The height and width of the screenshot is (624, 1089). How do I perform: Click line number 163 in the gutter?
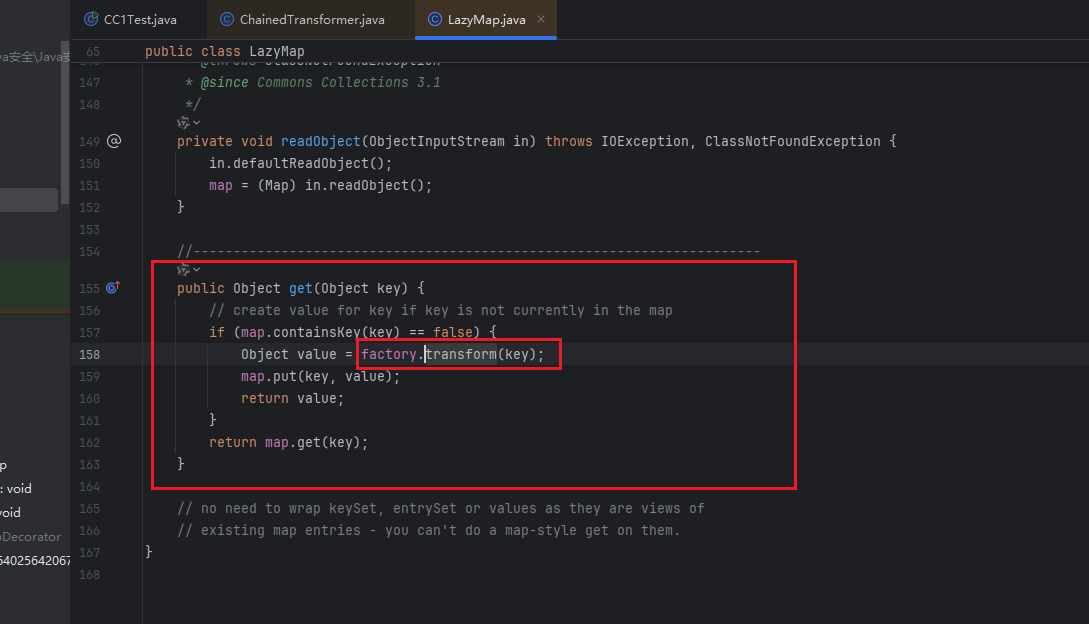[89, 464]
